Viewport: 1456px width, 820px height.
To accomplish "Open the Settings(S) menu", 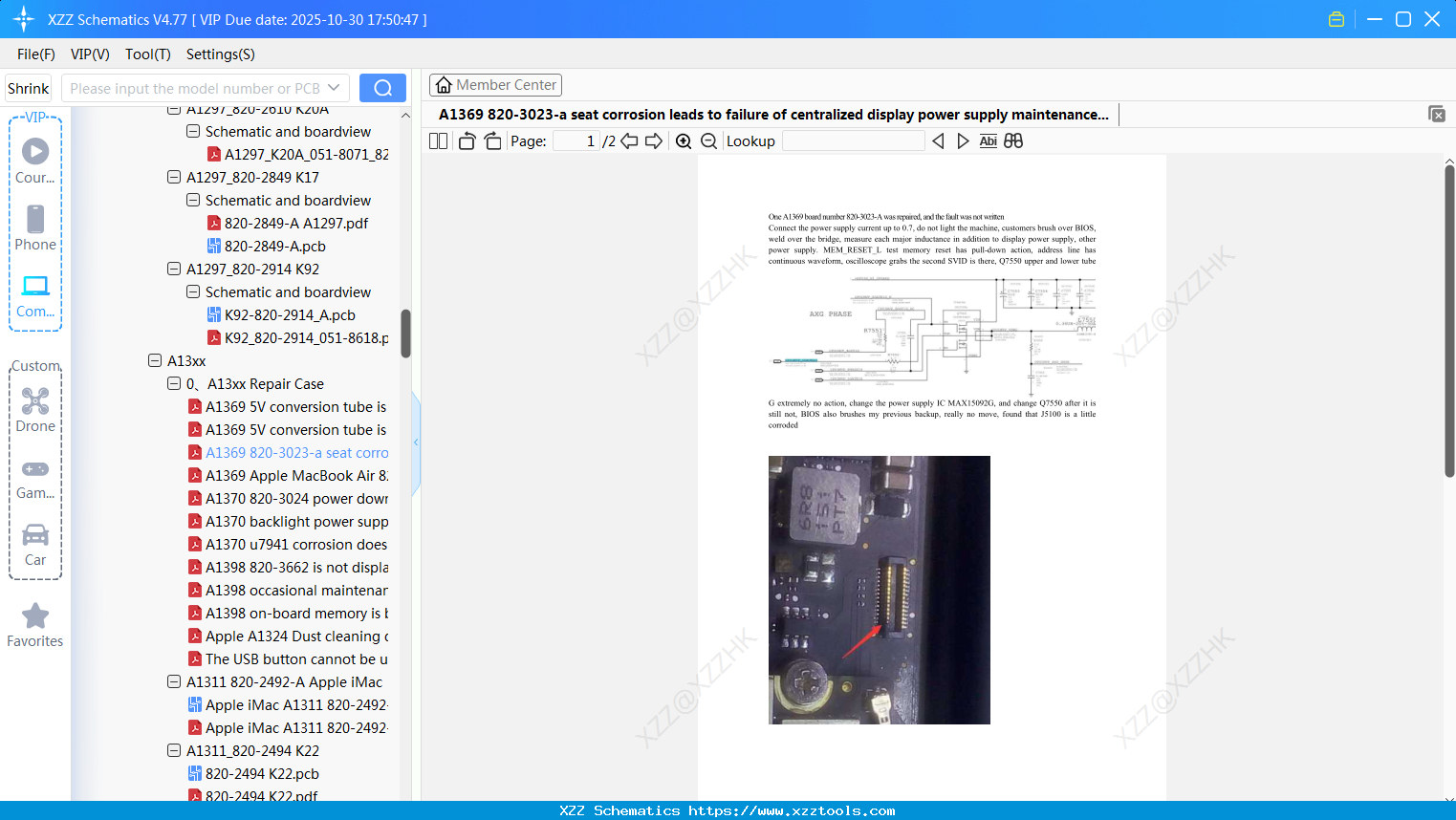I will click(221, 54).
